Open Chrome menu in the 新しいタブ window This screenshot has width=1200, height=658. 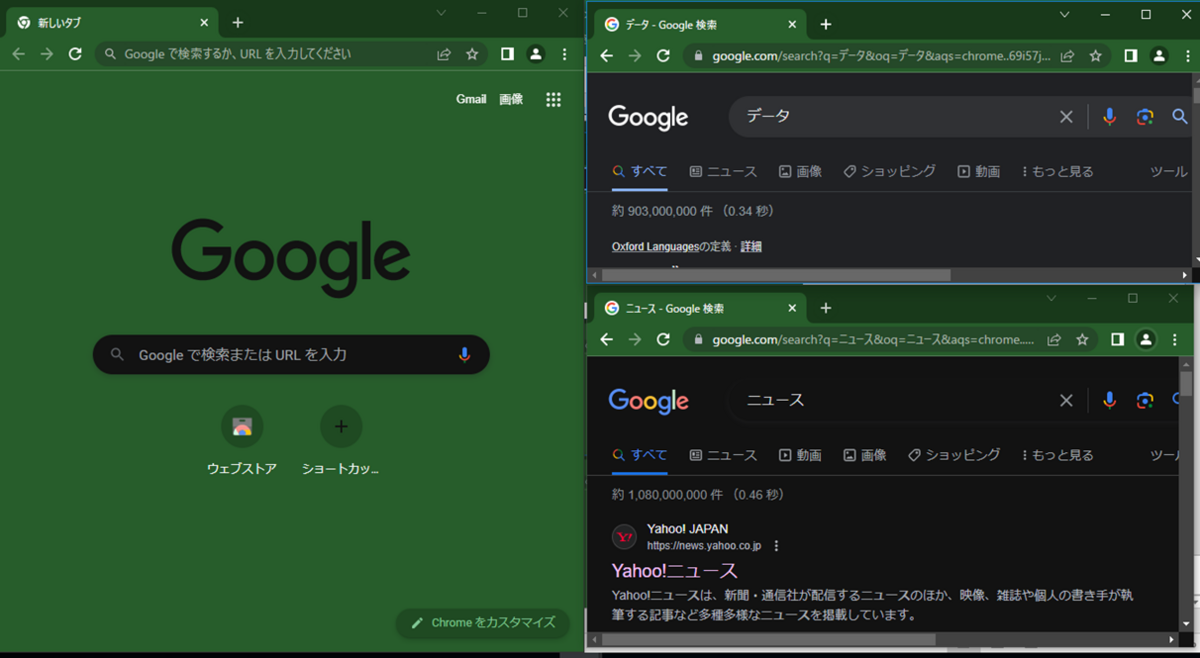coord(565,54)
